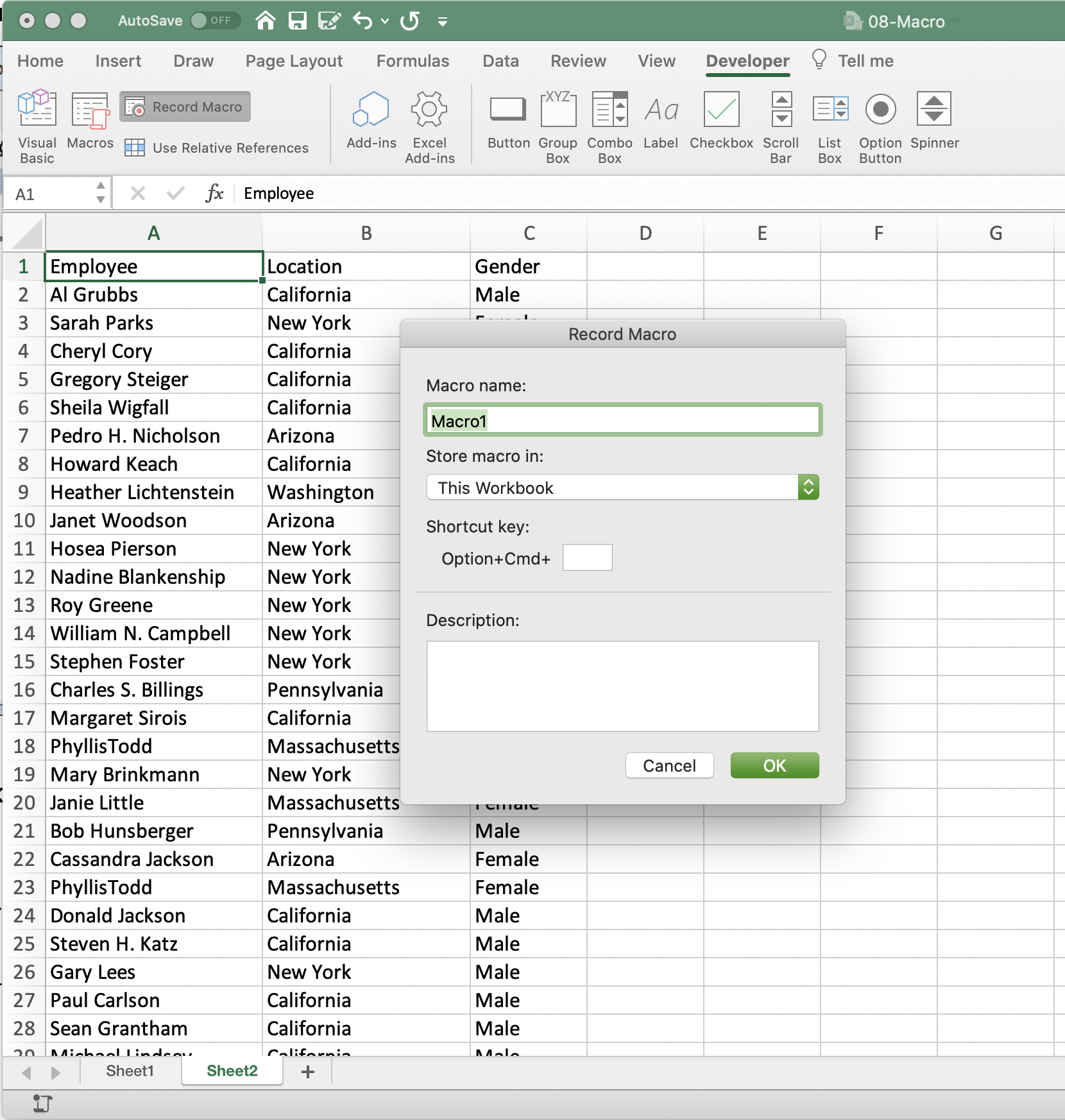Viewport: 1065px width, 1120px height.
Task: Undo the last action
Action: (362, 21)
